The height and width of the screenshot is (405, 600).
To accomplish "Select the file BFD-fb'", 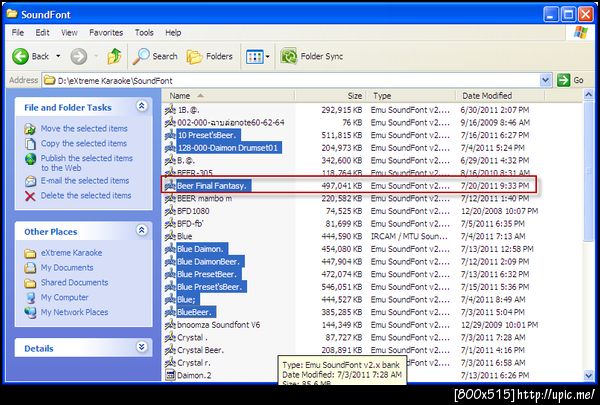I will point(190,224).
